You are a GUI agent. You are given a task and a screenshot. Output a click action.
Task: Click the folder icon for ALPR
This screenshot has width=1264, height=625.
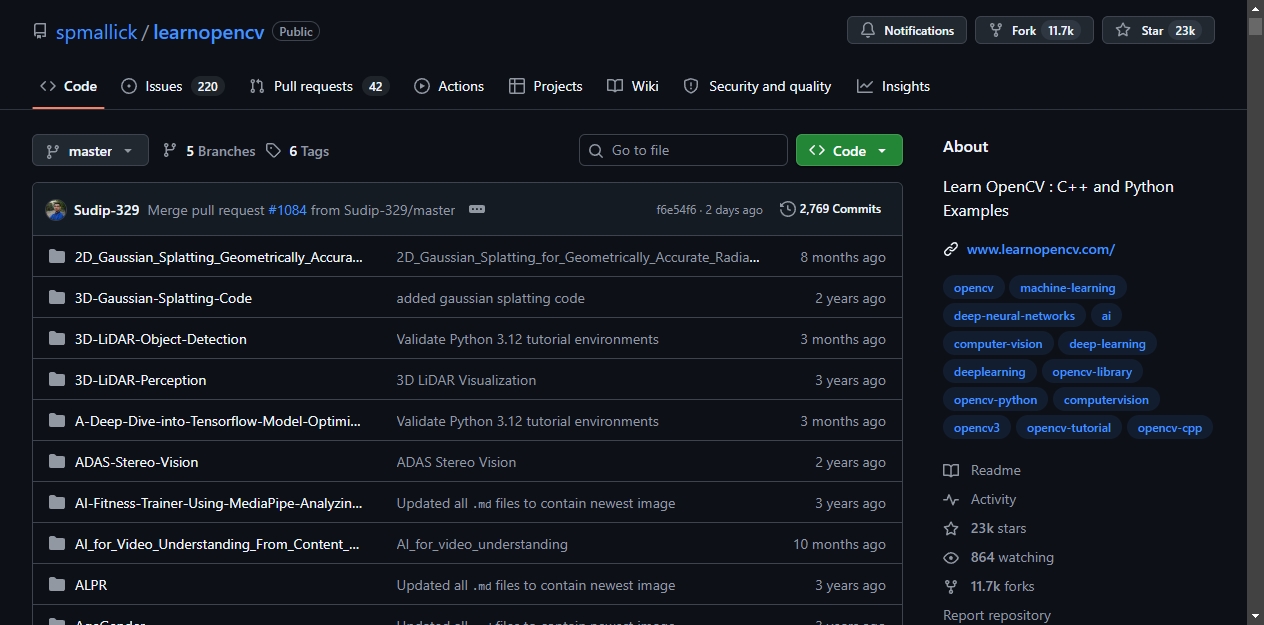pyautogui.click(x=57, y=585)
